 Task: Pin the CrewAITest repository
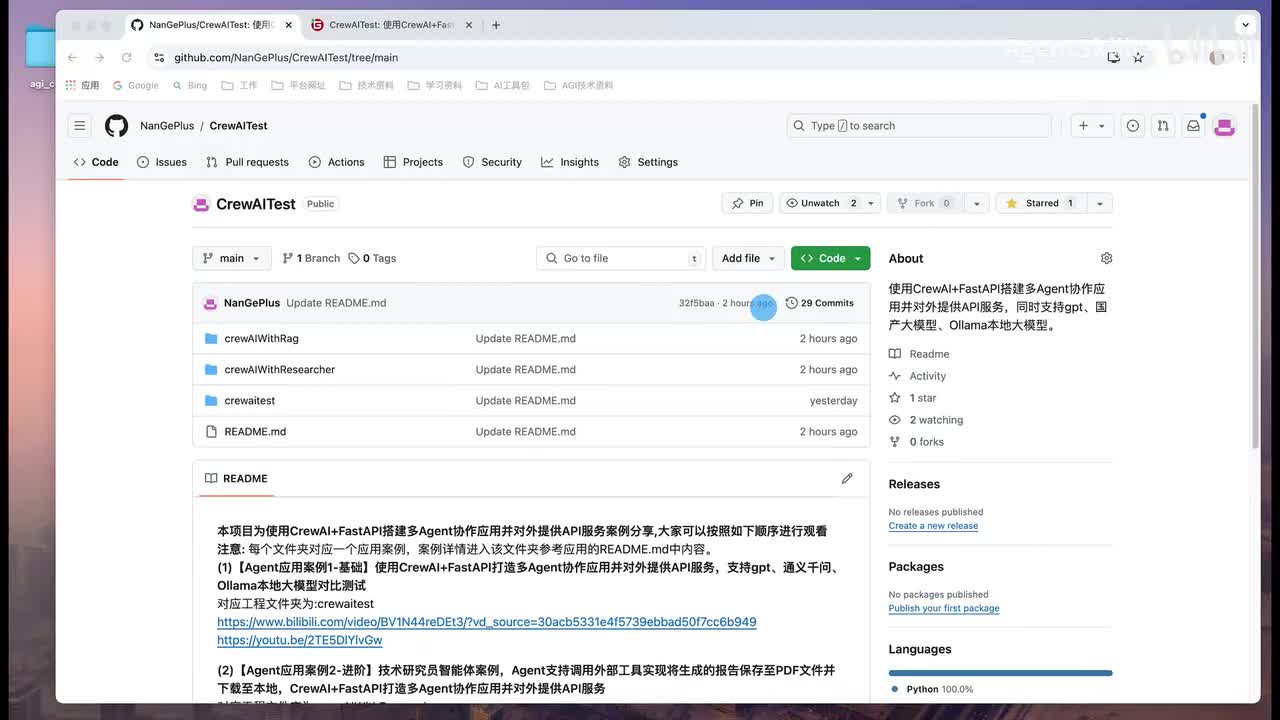click(x=747, y=203)
